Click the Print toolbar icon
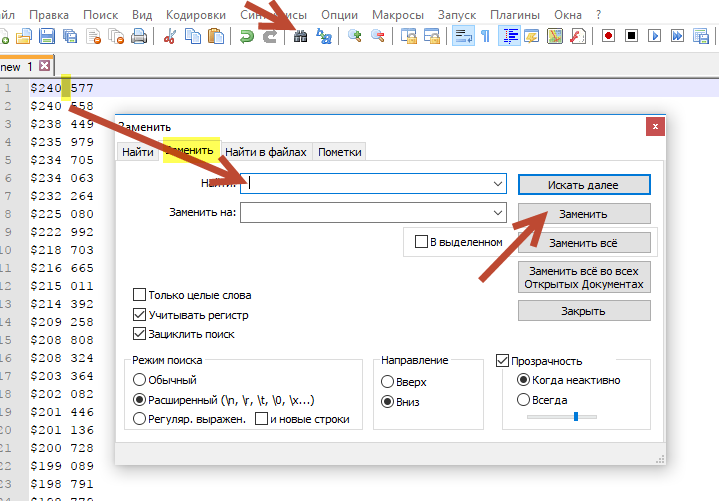The width and height of the screenshot is (719, 501). [139, 36]
